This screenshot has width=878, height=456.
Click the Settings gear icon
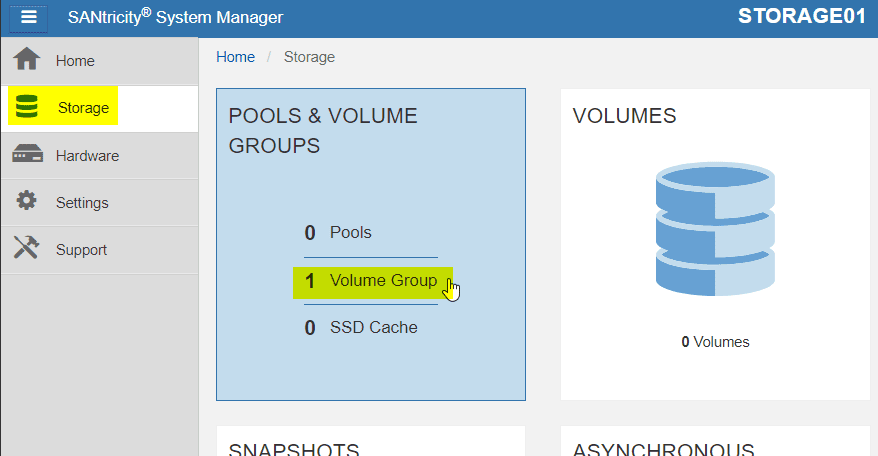(x=26, y=201)
